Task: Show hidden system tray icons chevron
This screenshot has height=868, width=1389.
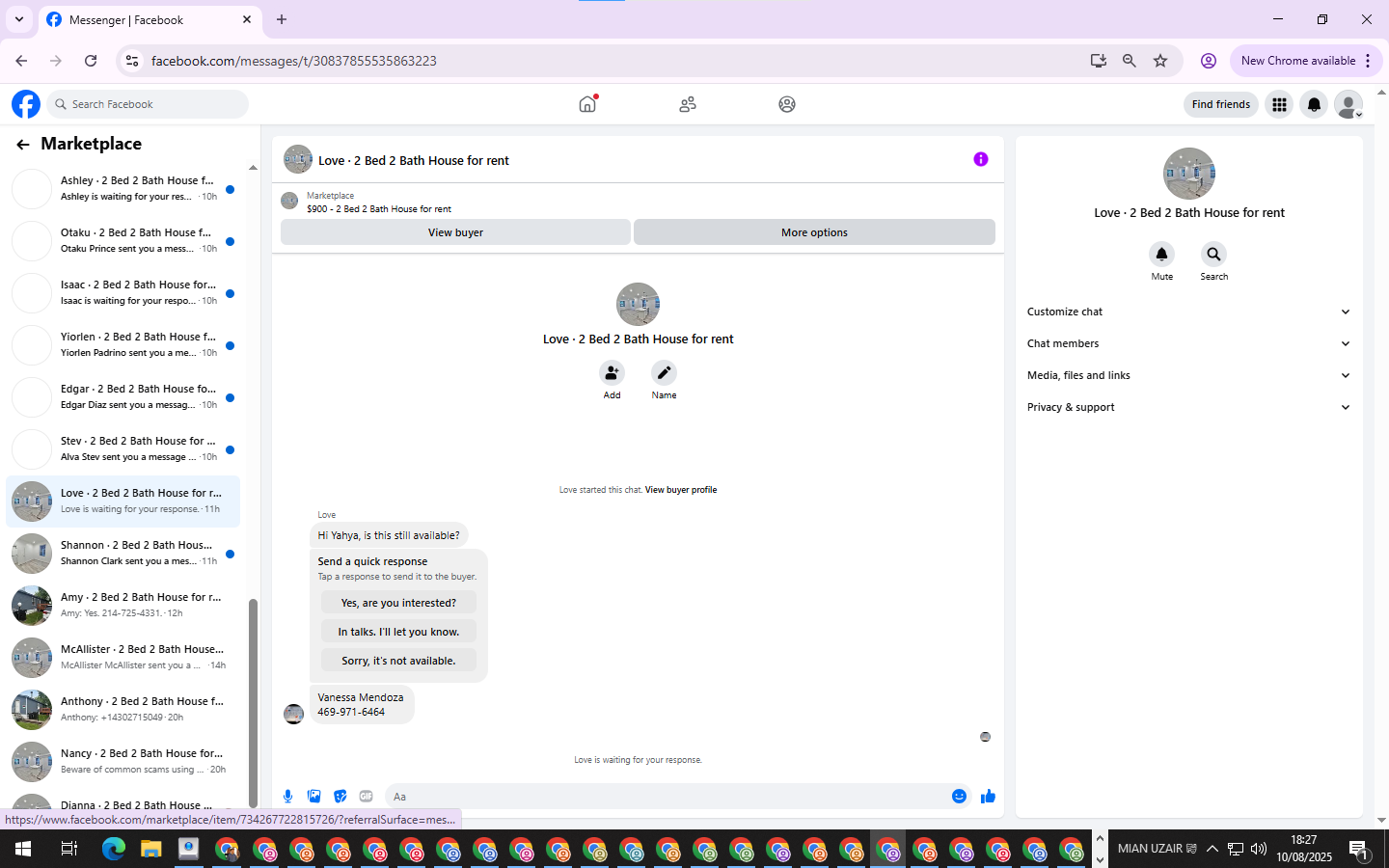Action: point(1212,849)
